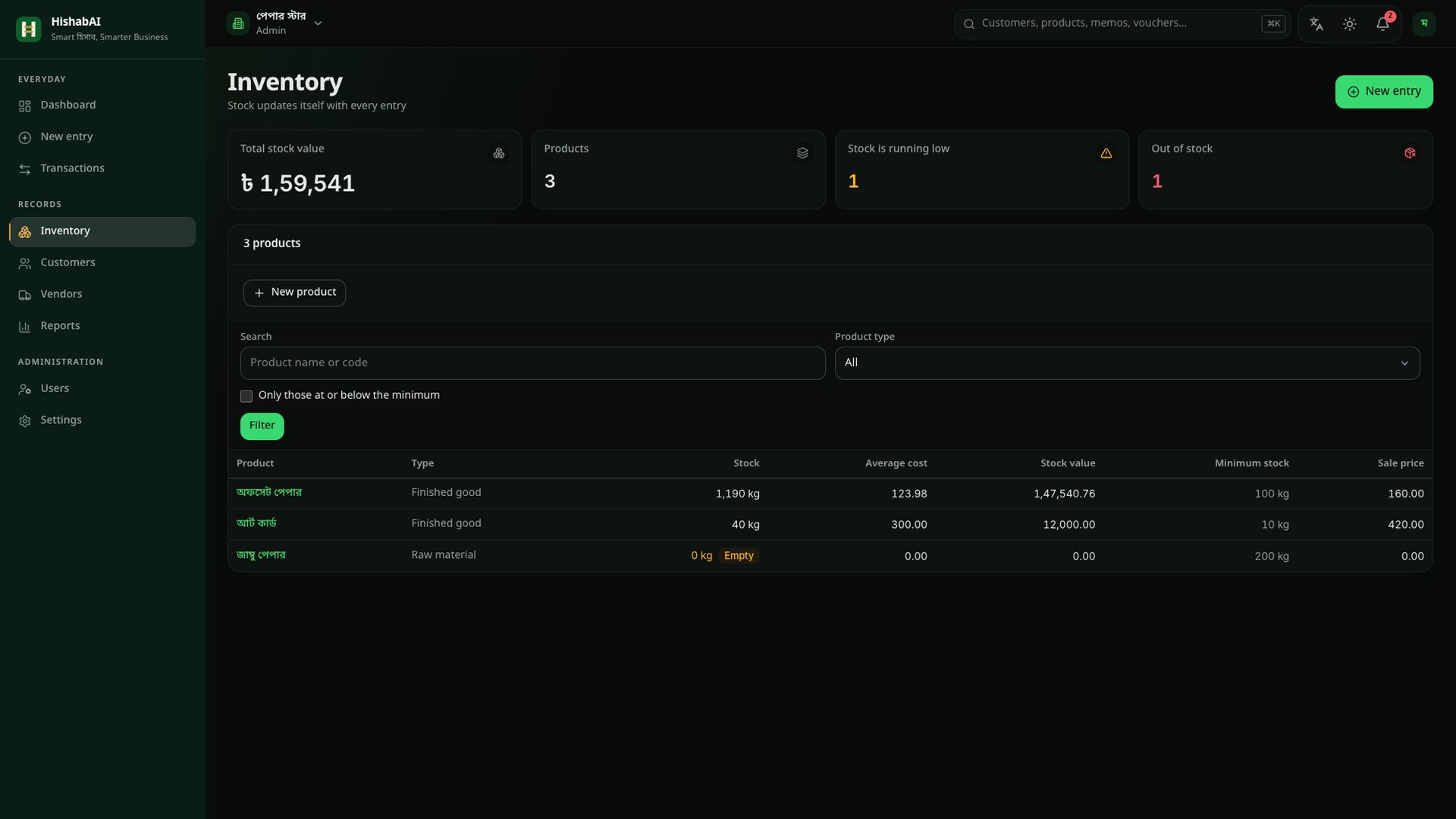
Task: Click the Inventory boxes icon in sidebar
Action: coord(25,232)
